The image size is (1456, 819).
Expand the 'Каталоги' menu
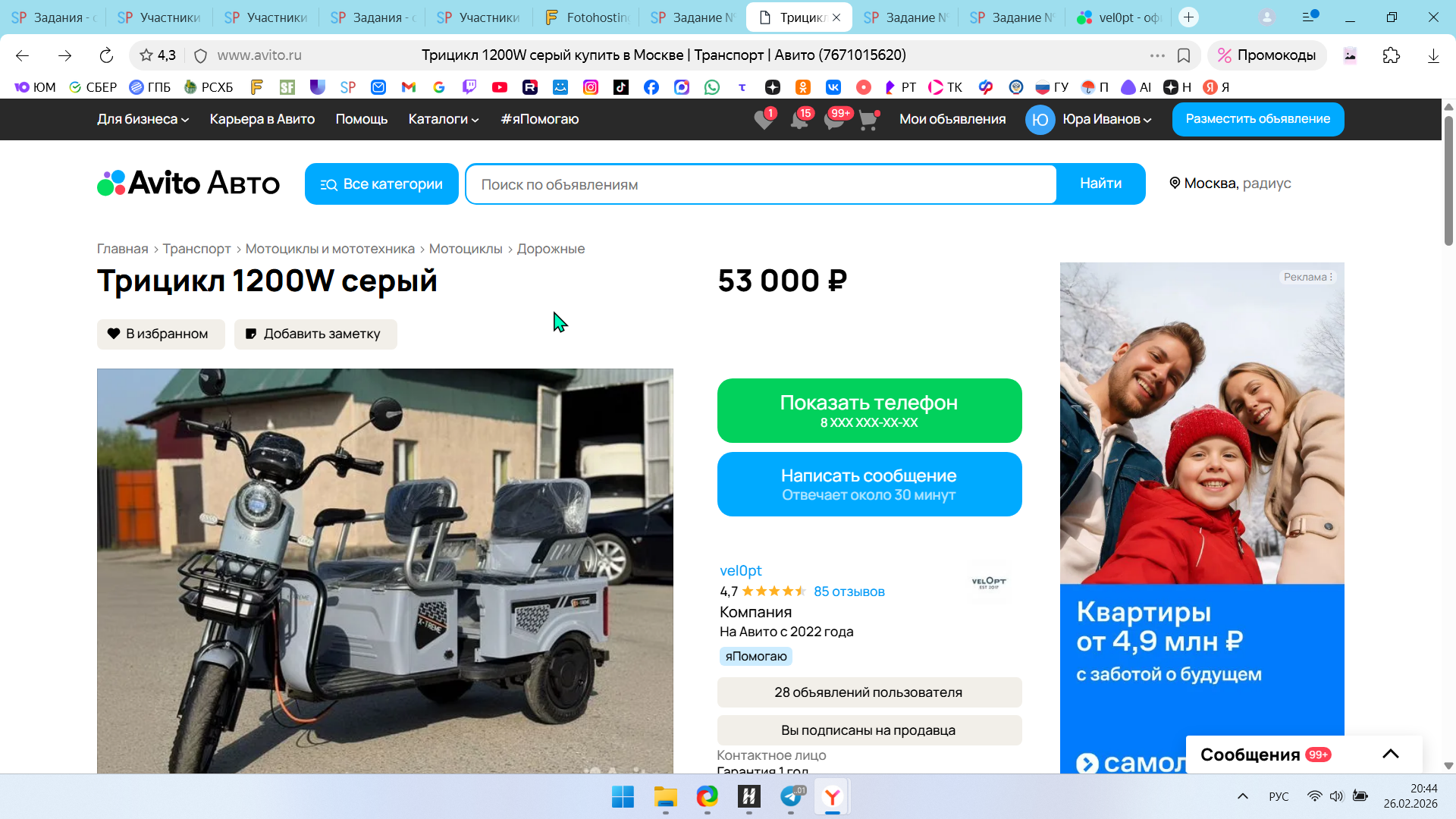pos(443,119)
